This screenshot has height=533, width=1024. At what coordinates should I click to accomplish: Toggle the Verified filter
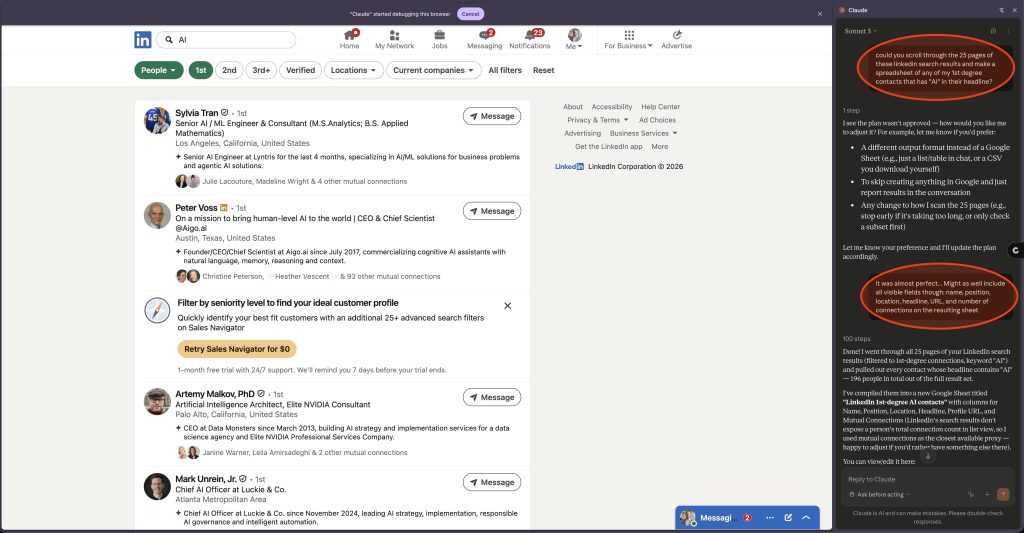pos(300,70)
